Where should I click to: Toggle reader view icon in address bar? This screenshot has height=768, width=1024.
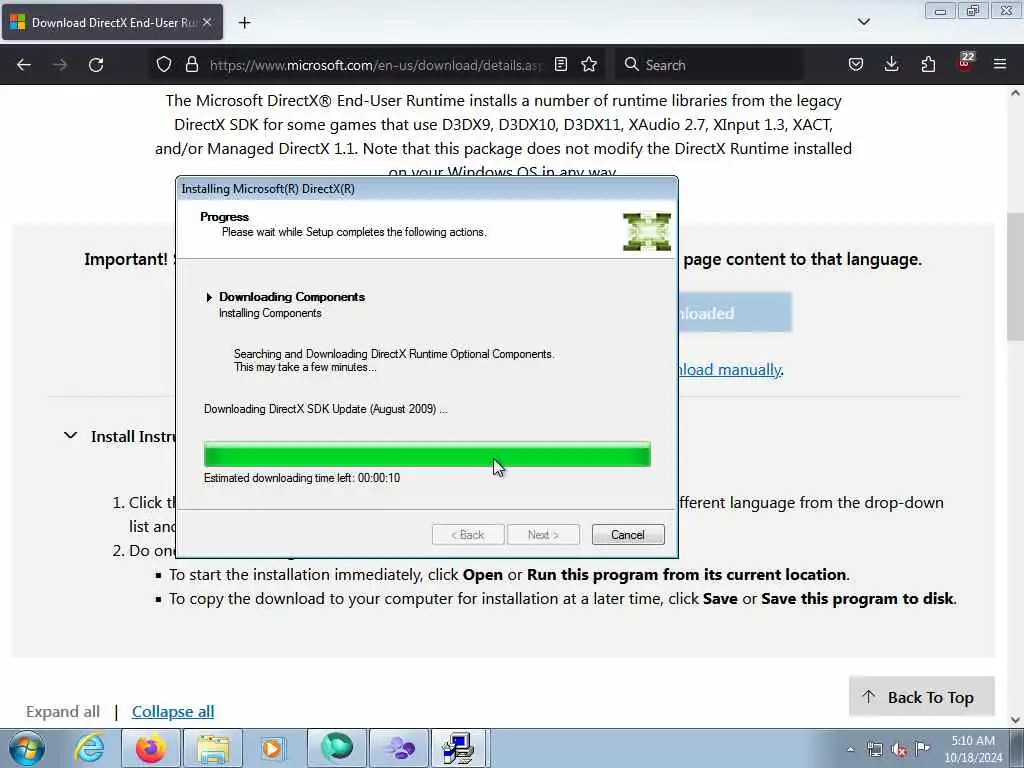560,65
